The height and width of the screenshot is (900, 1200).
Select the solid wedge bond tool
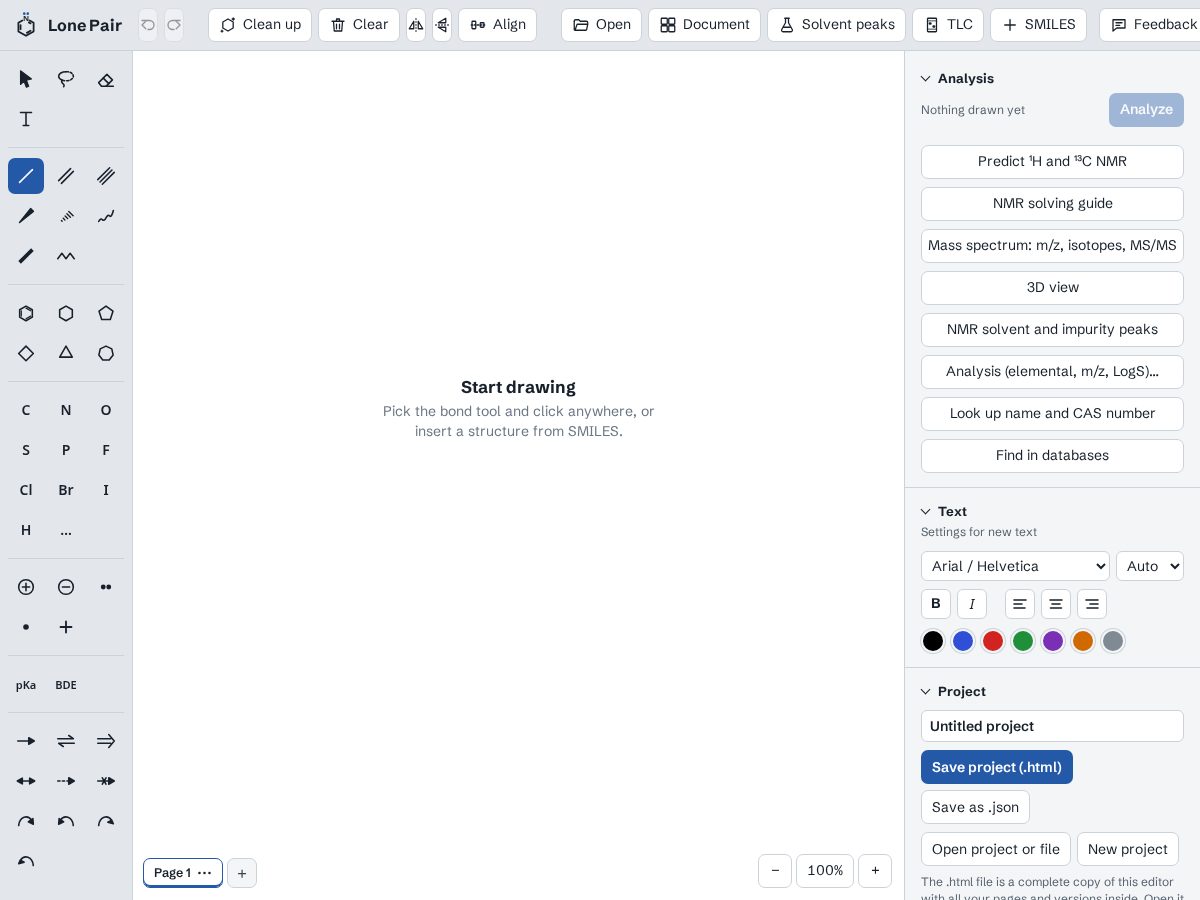26,216
